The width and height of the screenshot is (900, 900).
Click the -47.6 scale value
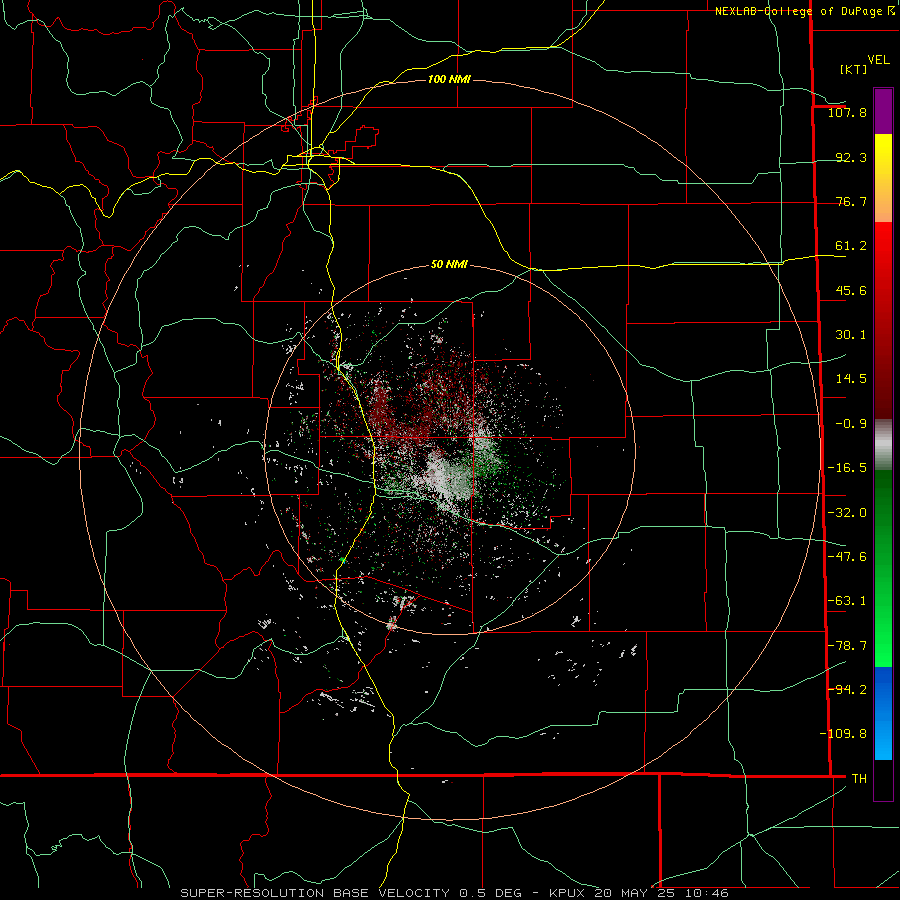click(x=847, y=557)
